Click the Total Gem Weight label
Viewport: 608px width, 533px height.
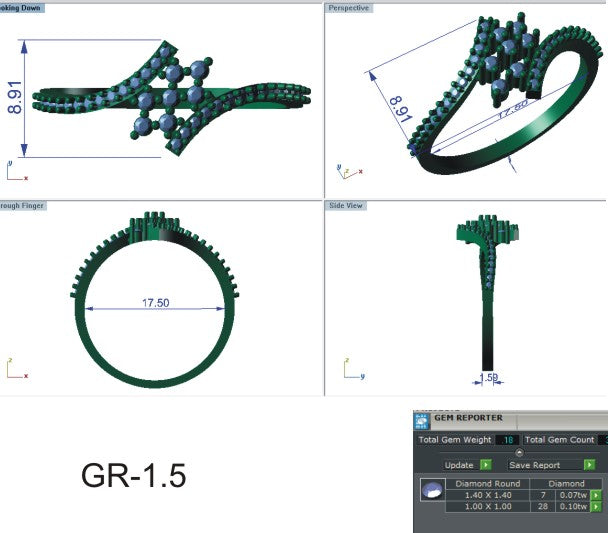[455, 440]
